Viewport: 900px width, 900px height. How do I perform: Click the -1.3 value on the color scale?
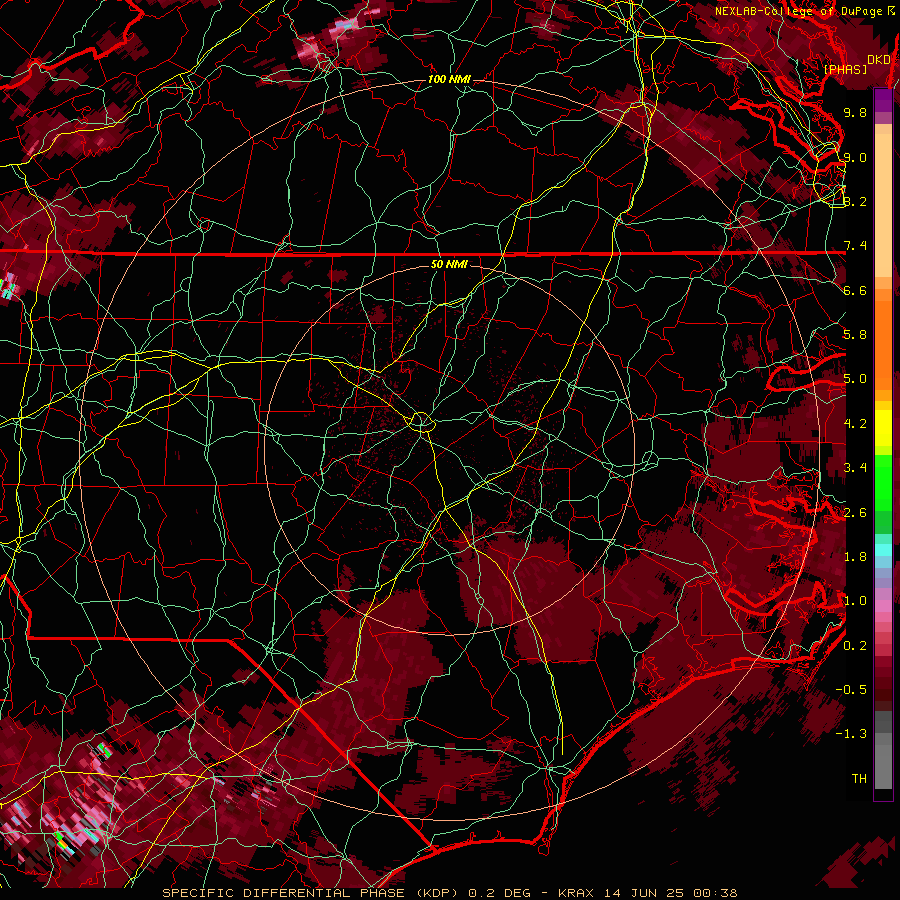pyautogui.click(x=852, y=734)
